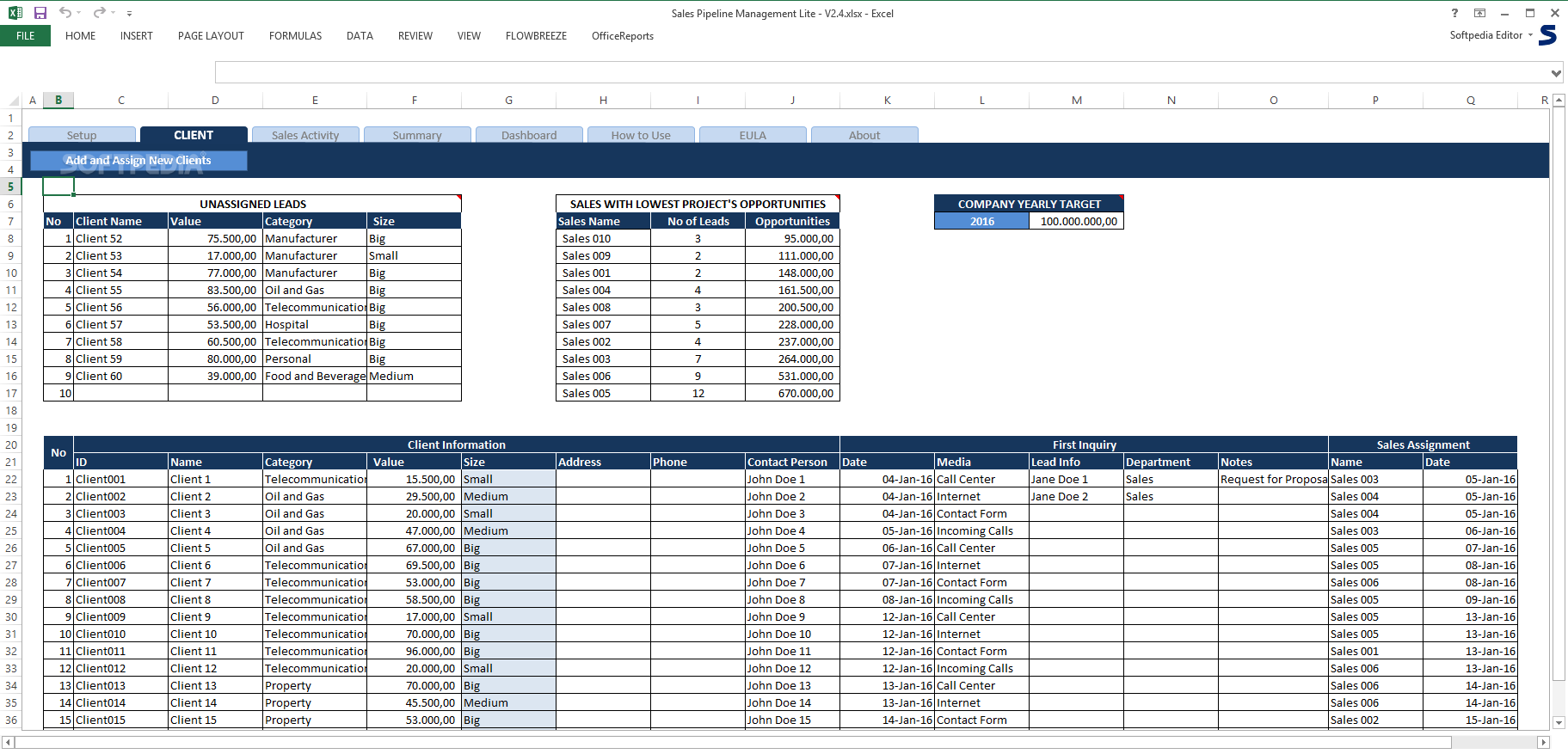Viewport: 1568px width, 754px height.
Task: Click in the formula bar input
Action: coord(882,73)
